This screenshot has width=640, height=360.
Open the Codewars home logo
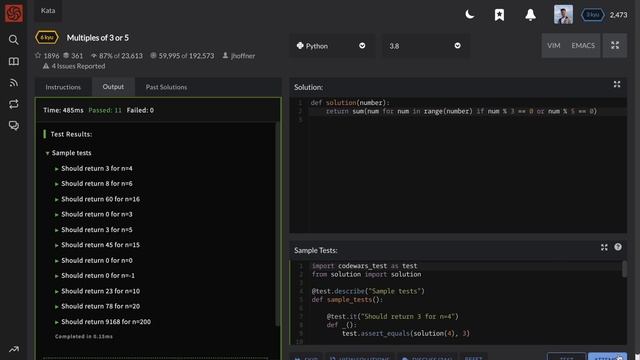click(x=14, y=13)
